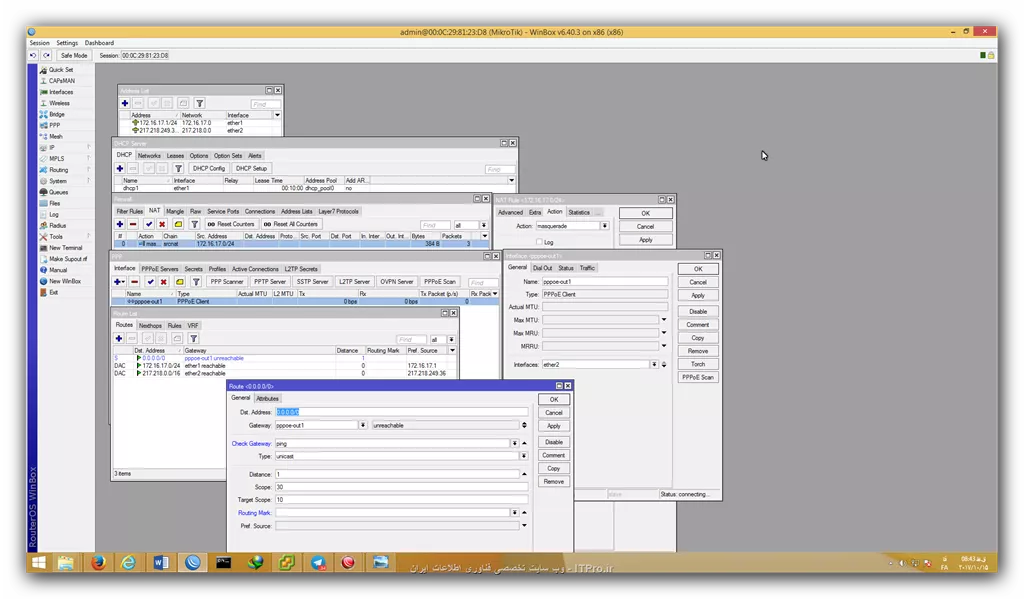Open Queues from the sidebar
The width and height of the screenshot is (1024, 599).
click(x=58, y=192)
